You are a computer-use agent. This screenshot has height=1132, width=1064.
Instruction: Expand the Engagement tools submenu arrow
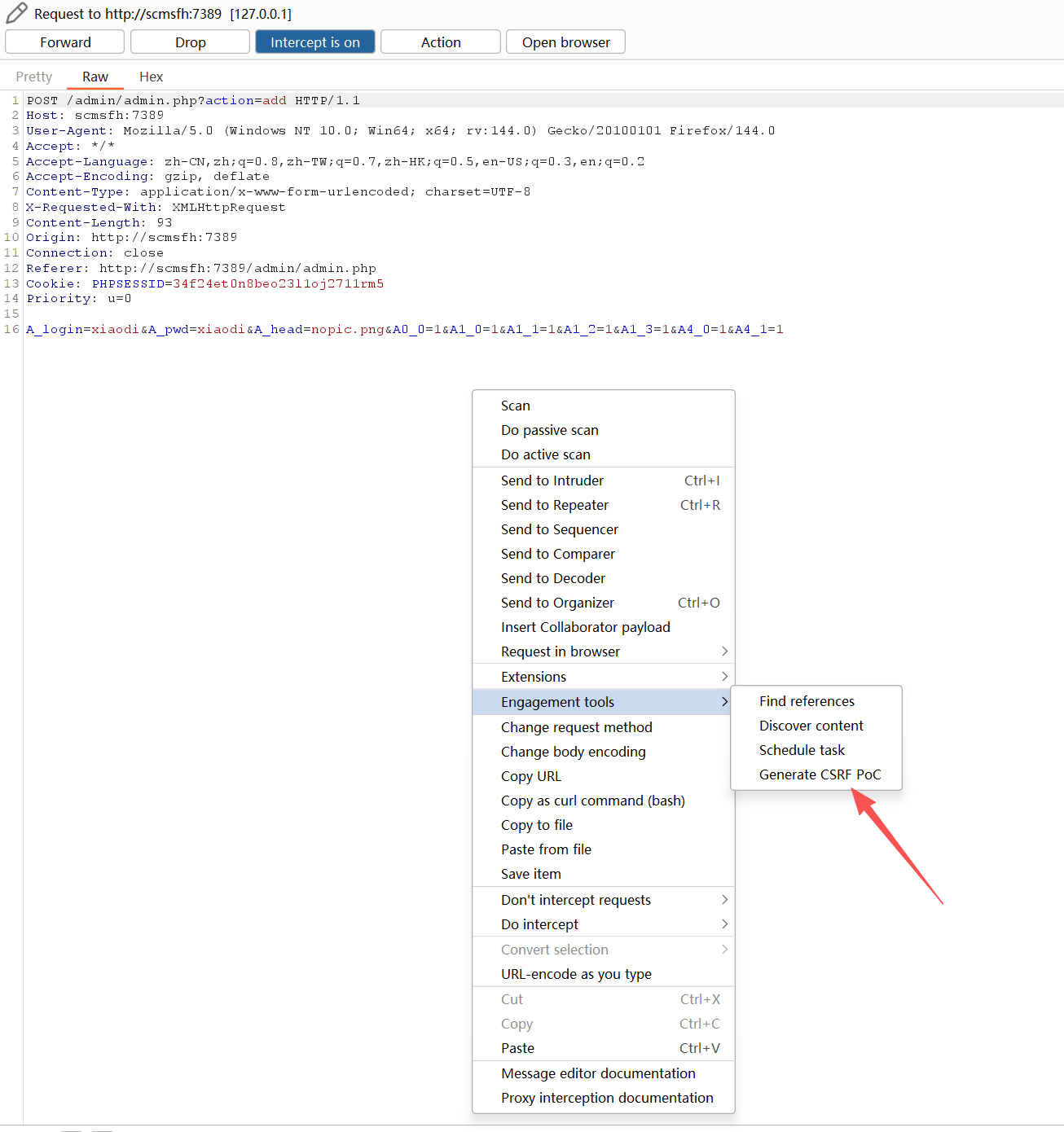point(724,702)
